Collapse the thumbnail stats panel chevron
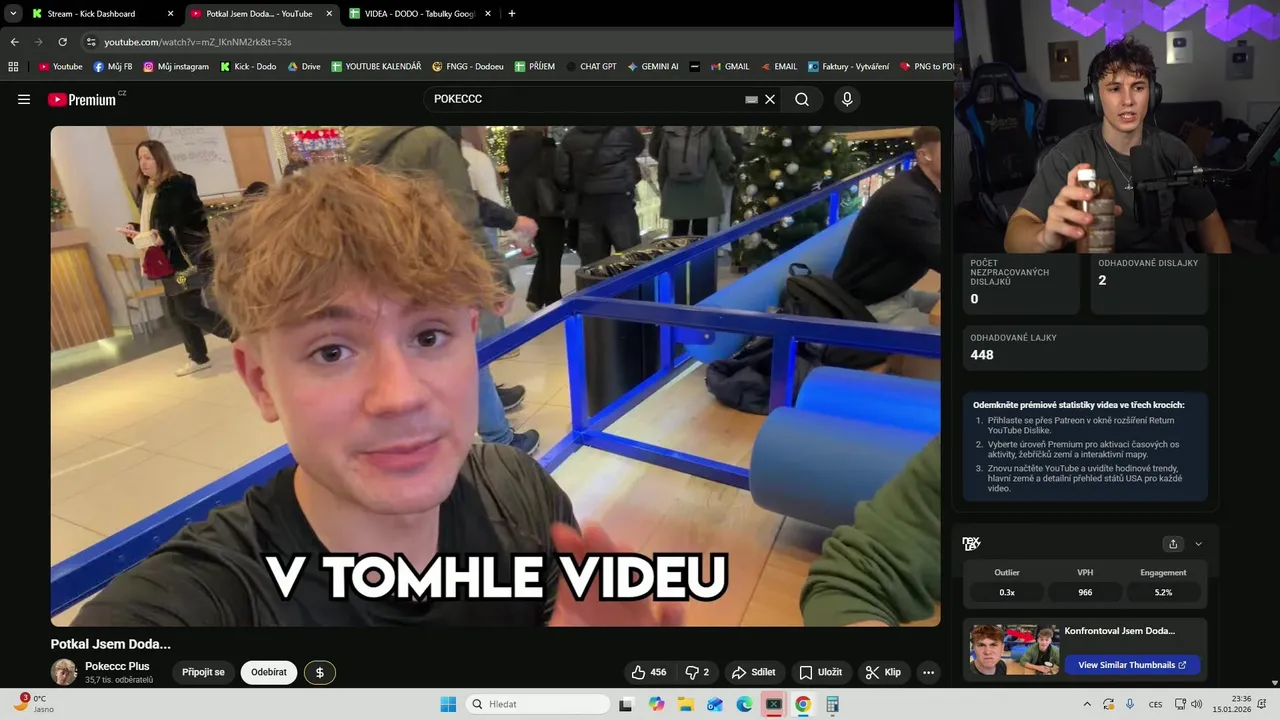Image resolution: width=1280 pixels, height=720 pixels. click(1198, 544)
